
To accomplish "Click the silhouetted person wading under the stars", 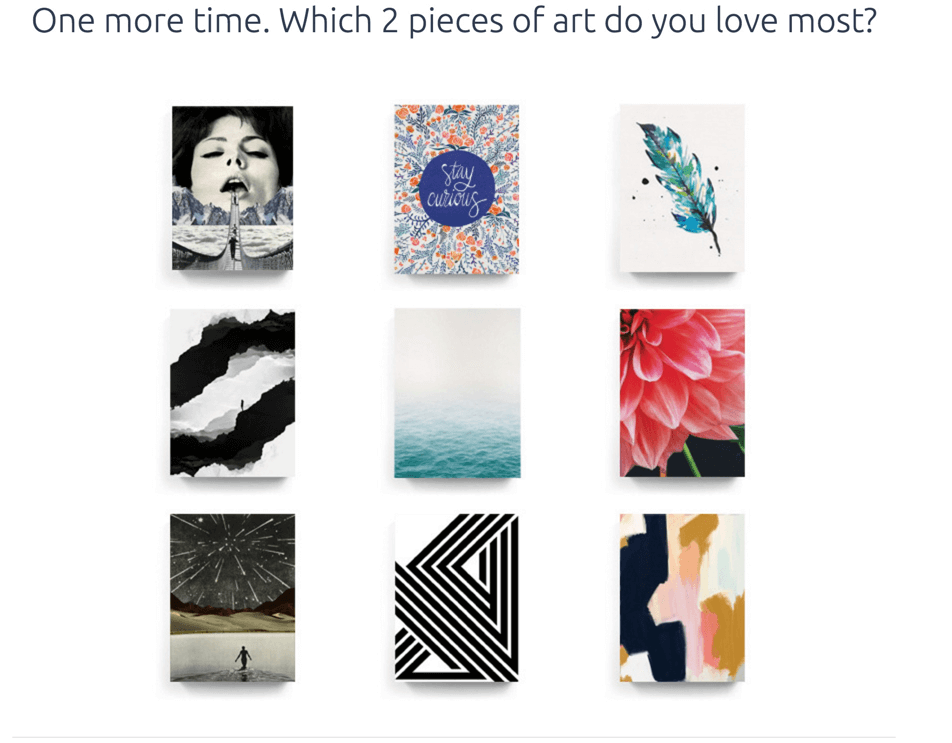I will pos(243,658).
